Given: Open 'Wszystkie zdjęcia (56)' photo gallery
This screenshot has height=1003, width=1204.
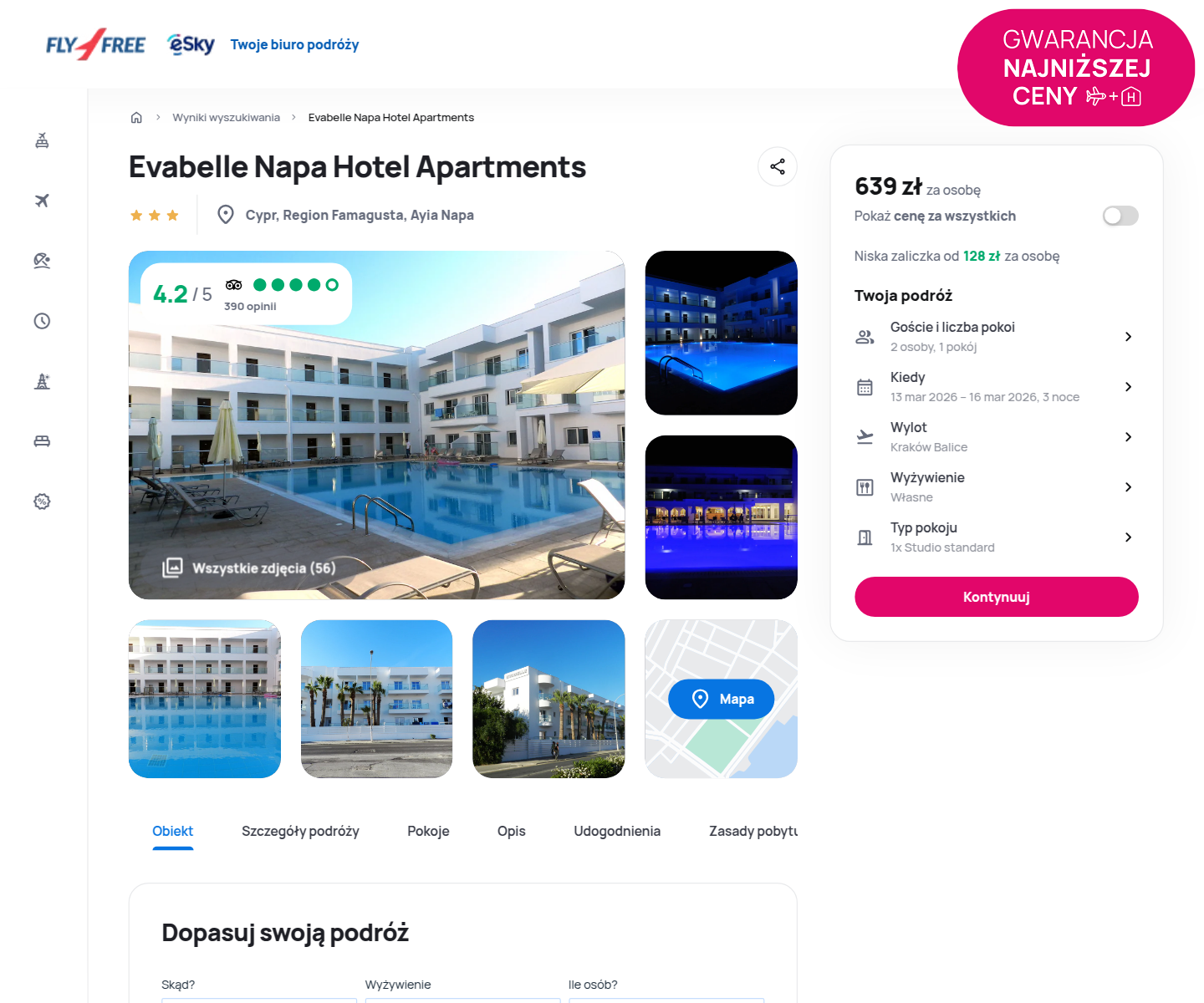Looking at the screenshot, I should click(249, 568).
